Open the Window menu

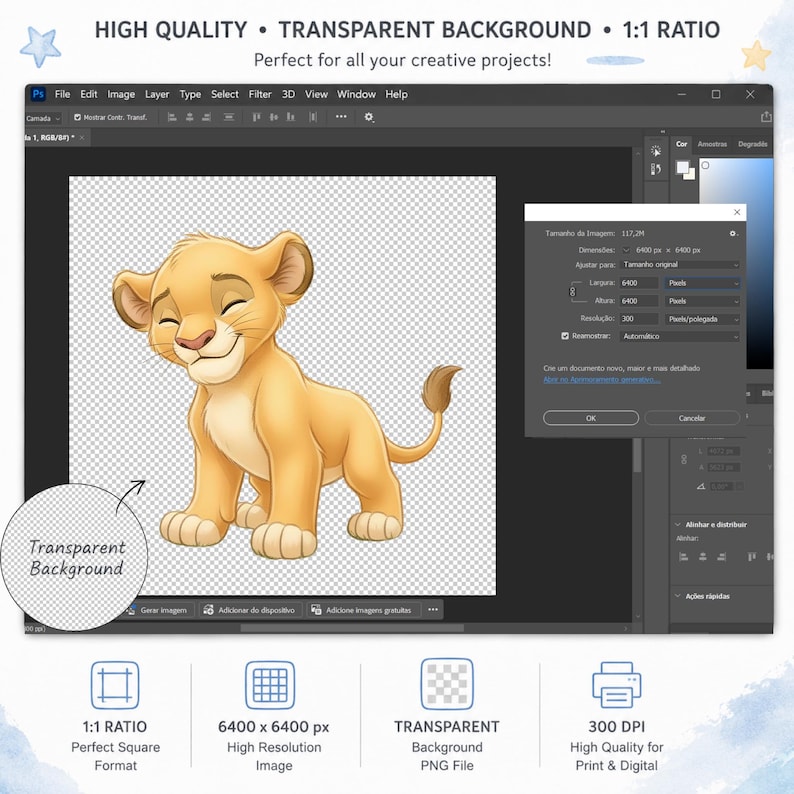(356, 94)
